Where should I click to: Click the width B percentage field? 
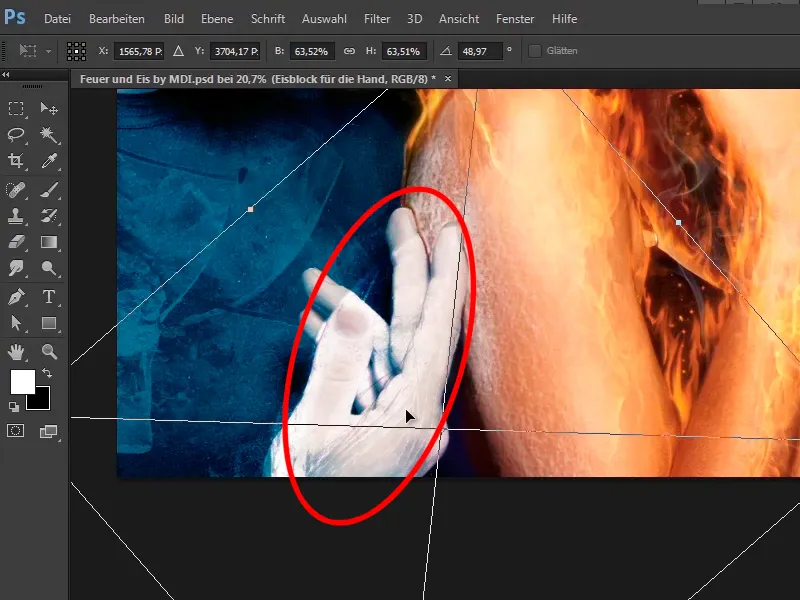click(x=312, y=51)
